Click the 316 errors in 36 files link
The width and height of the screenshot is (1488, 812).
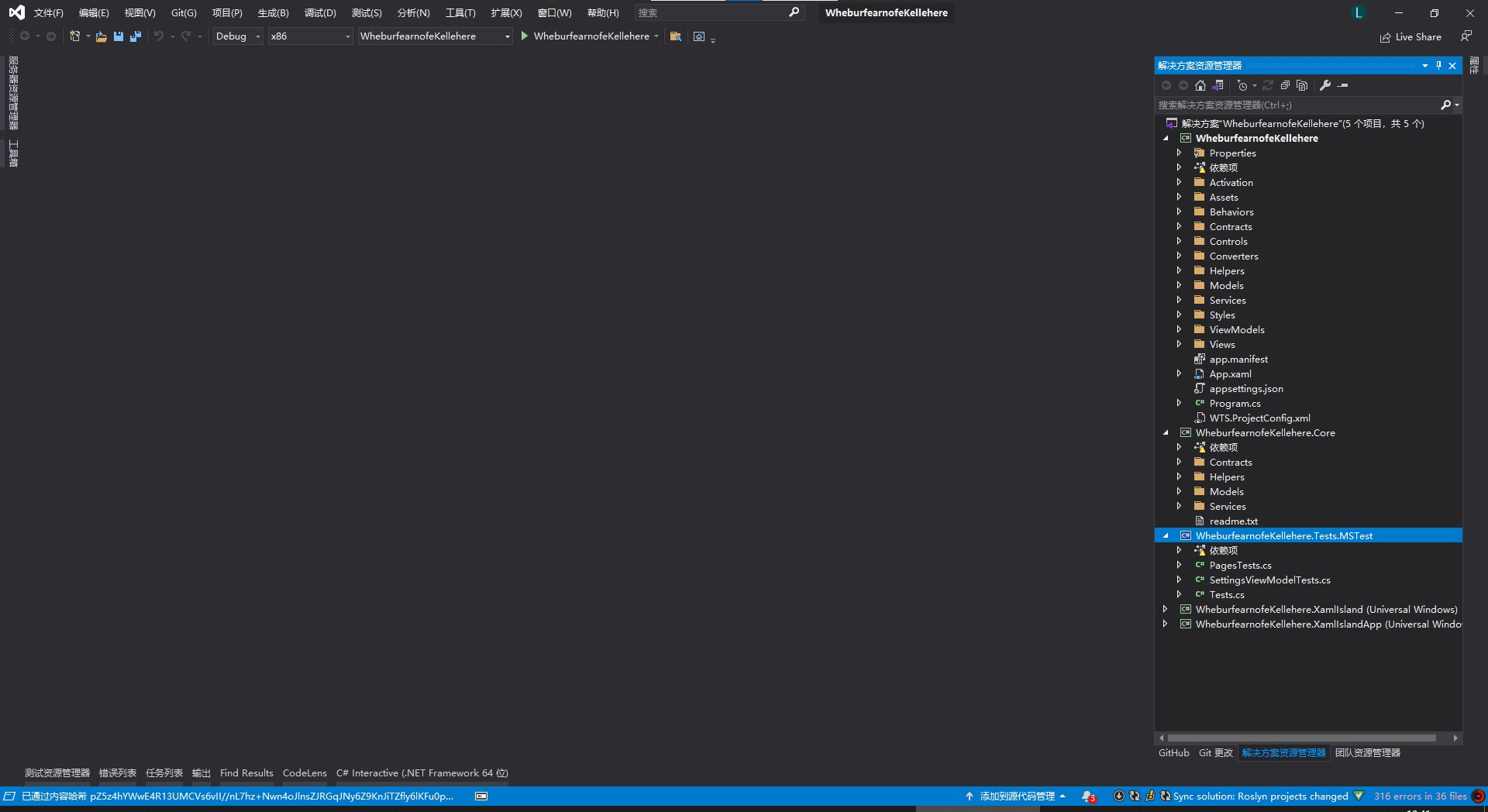coord(1420,797)
